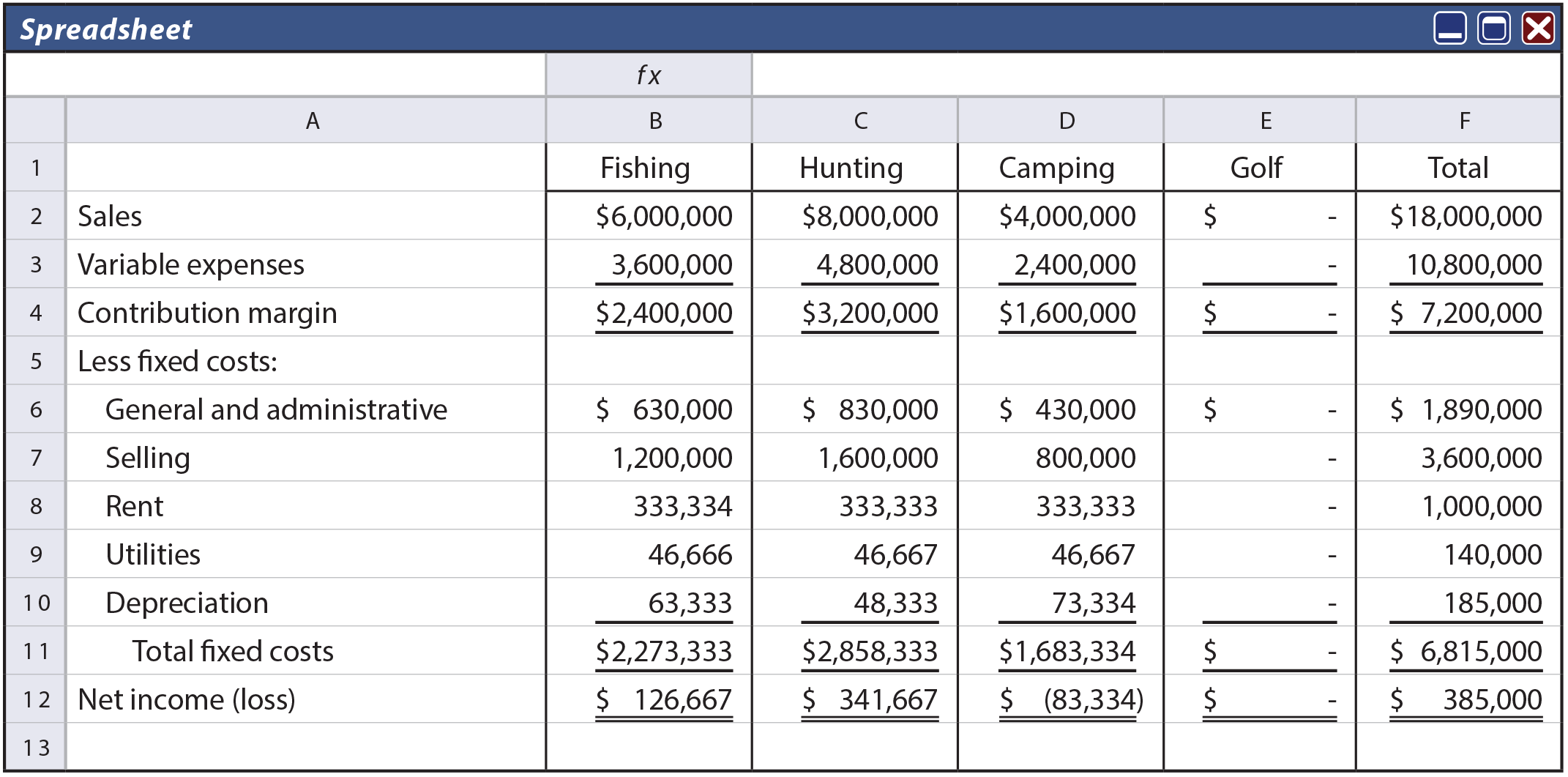The width and height of the screenshot is (1568, 777).
Task: Select row 13 header
Action: [36, 747]
